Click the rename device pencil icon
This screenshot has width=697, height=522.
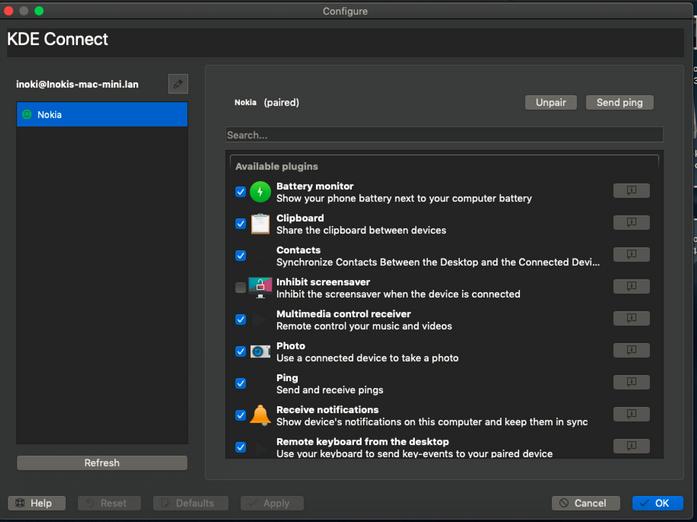pyautogui.click(x=178, y=84)
